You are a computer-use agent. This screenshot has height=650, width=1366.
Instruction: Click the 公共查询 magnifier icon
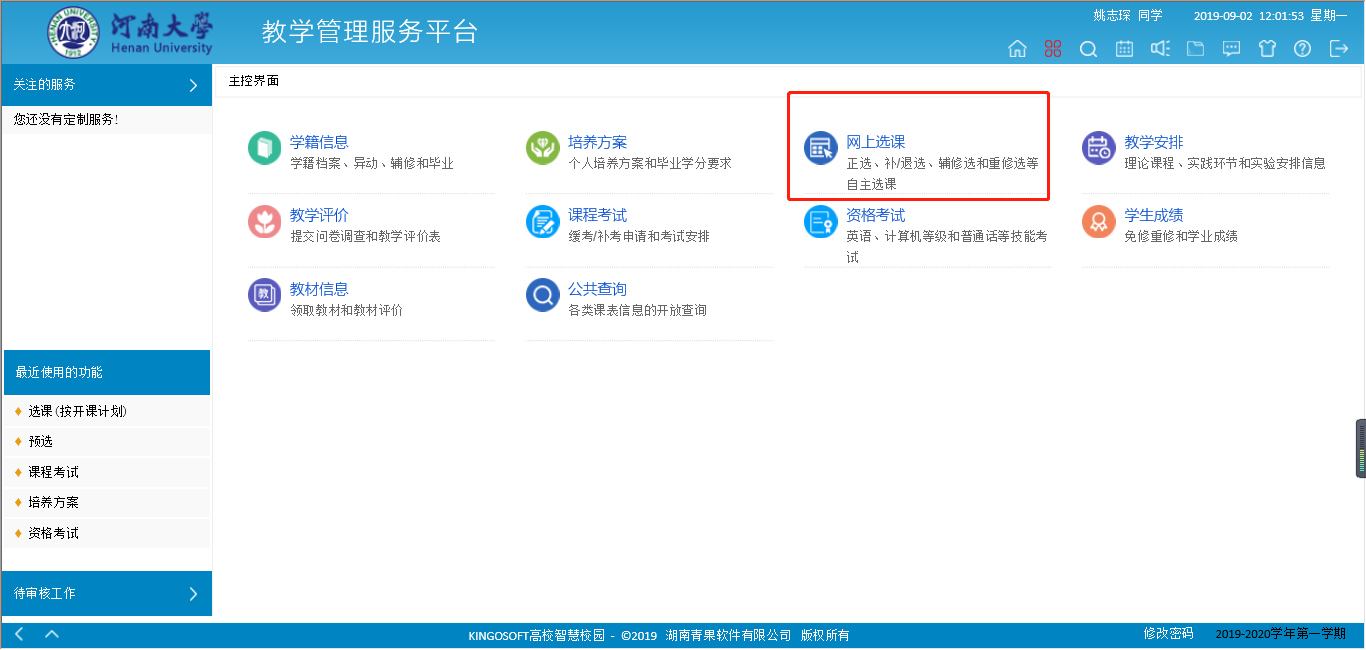pyautogui.click(x=543, y=296)
